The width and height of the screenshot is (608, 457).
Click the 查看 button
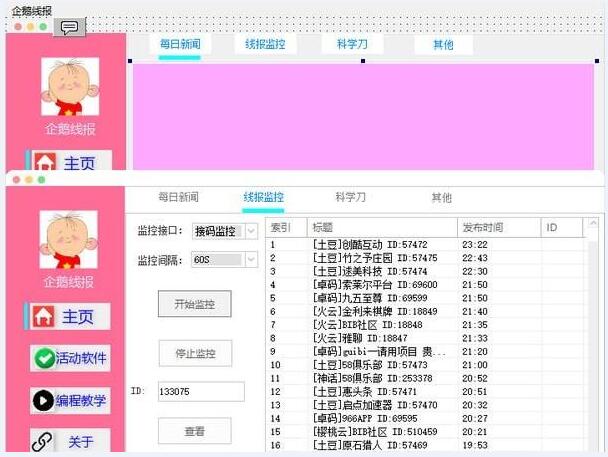[x=195, y=431]
